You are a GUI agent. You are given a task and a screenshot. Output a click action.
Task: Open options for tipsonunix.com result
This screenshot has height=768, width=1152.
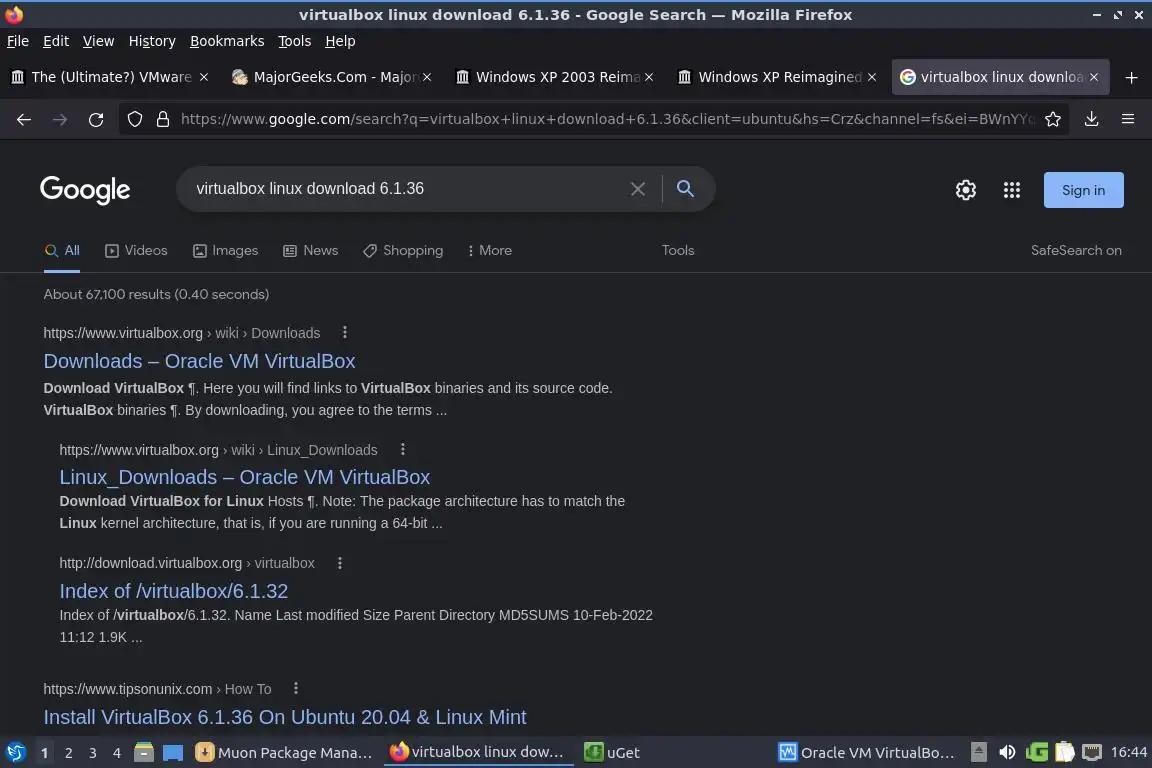295,689
